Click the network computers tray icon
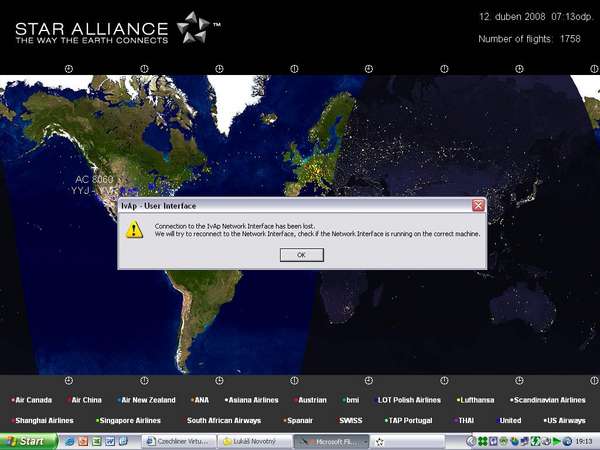 coord(525,442)
